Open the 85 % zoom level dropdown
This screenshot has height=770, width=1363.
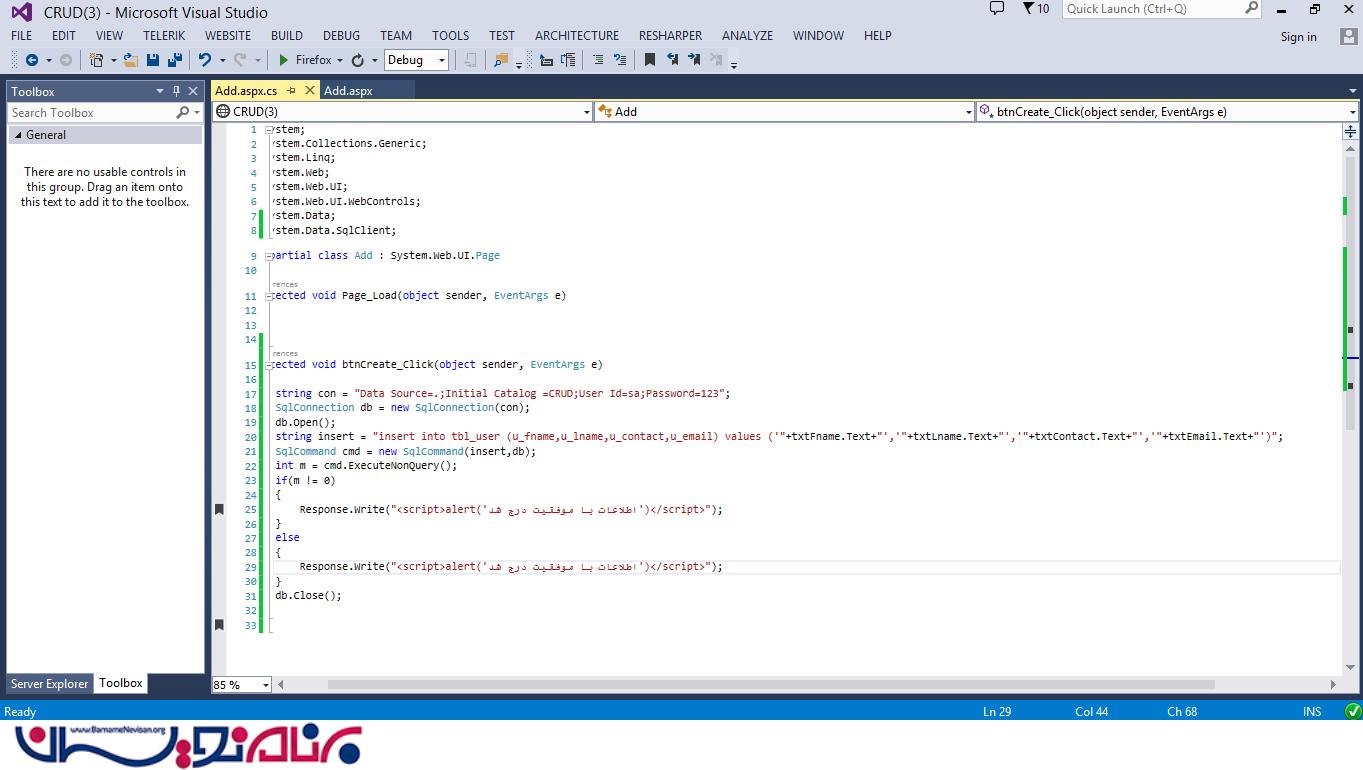265,685
